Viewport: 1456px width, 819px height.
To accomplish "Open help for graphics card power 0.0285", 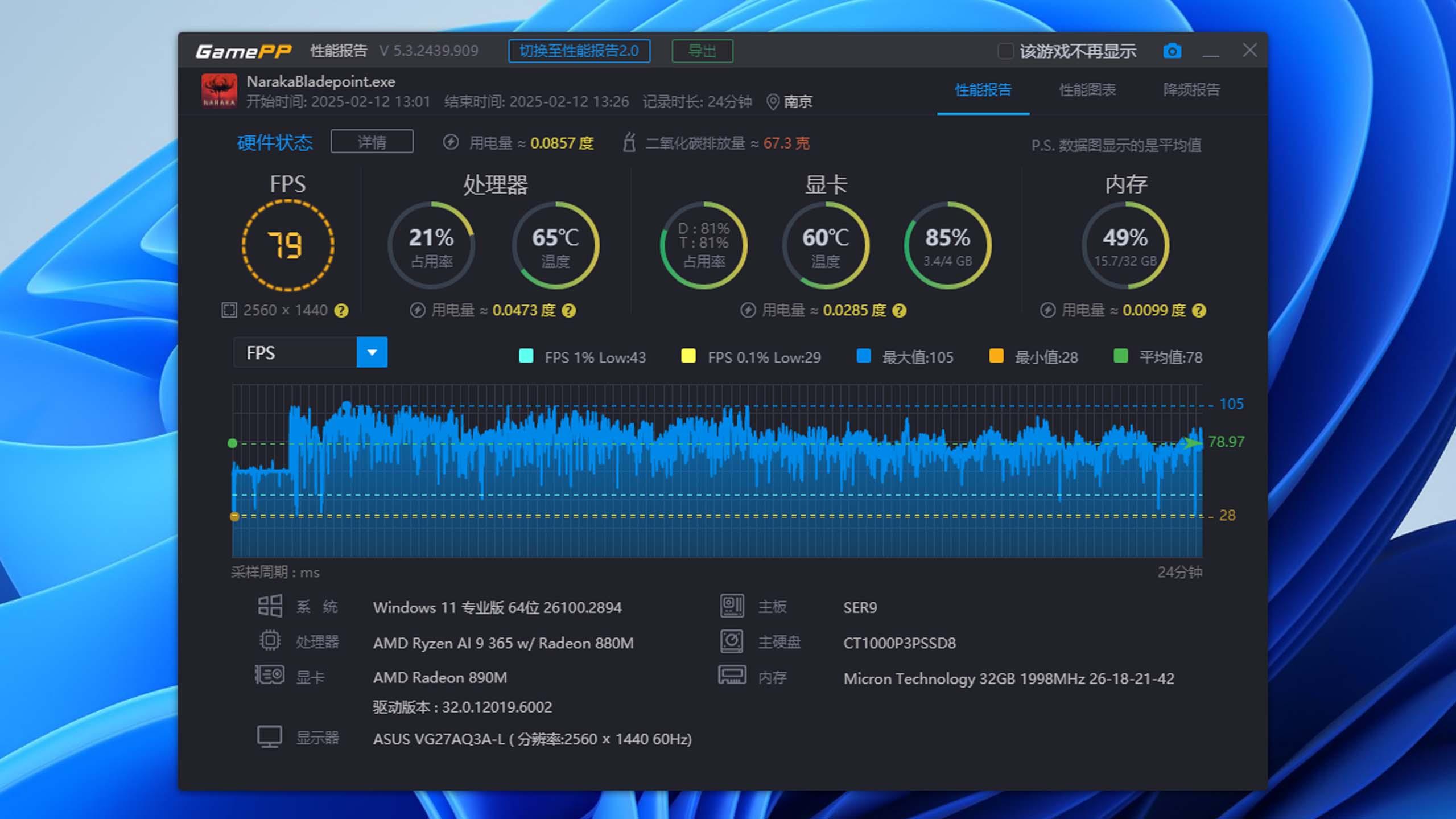I will click(900, 311).
